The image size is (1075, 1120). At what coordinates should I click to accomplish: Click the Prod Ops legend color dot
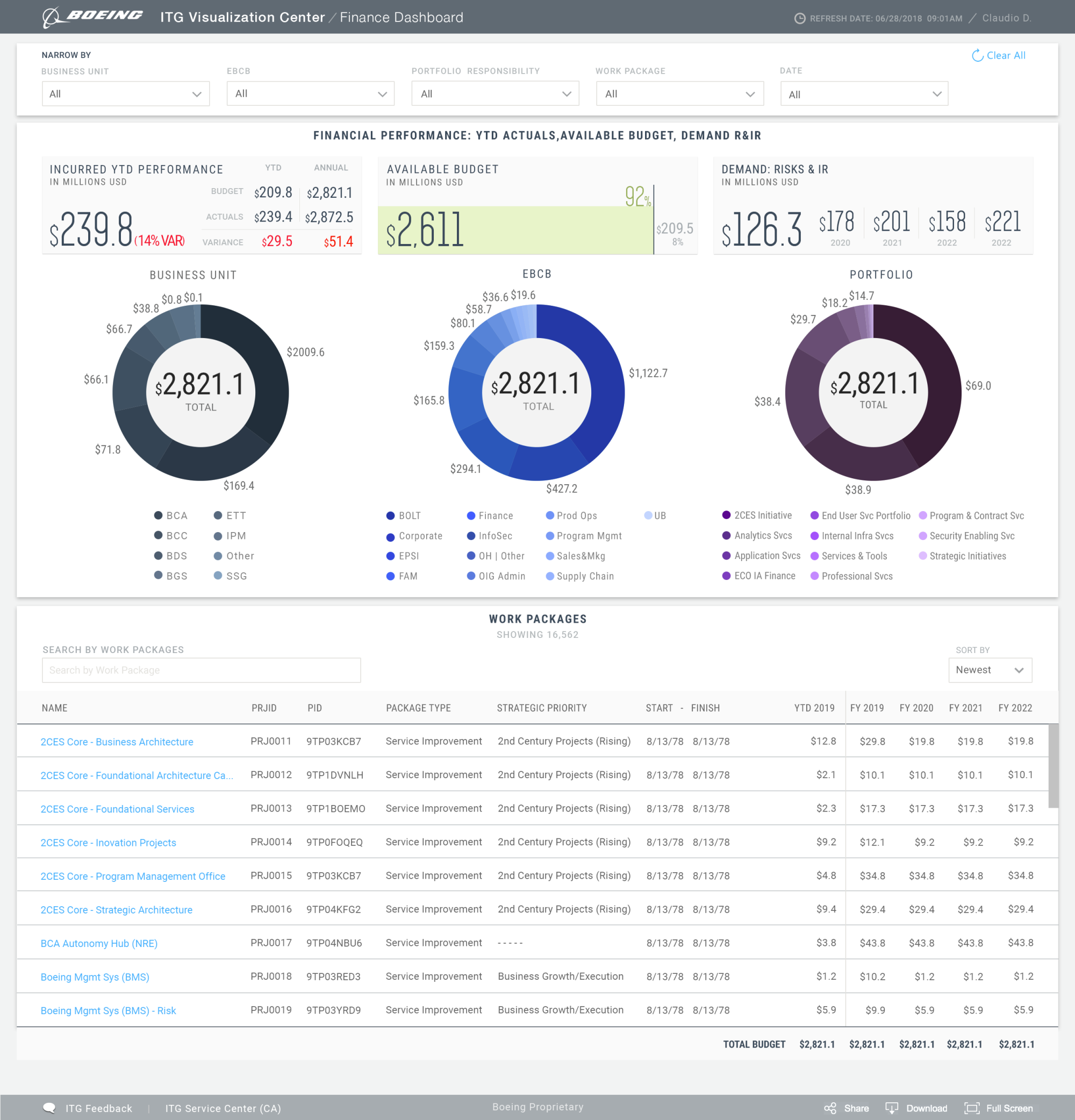pos(550,515)
